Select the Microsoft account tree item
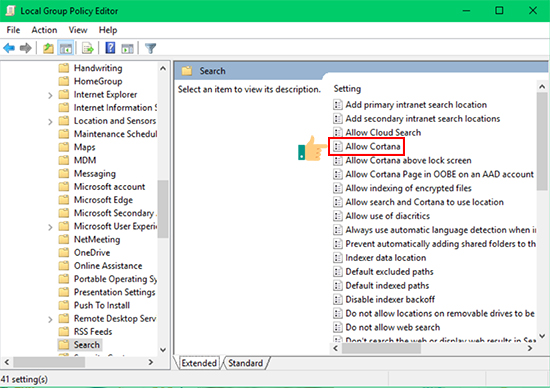Screen dimensions: 550x388 tap(109, 186)
